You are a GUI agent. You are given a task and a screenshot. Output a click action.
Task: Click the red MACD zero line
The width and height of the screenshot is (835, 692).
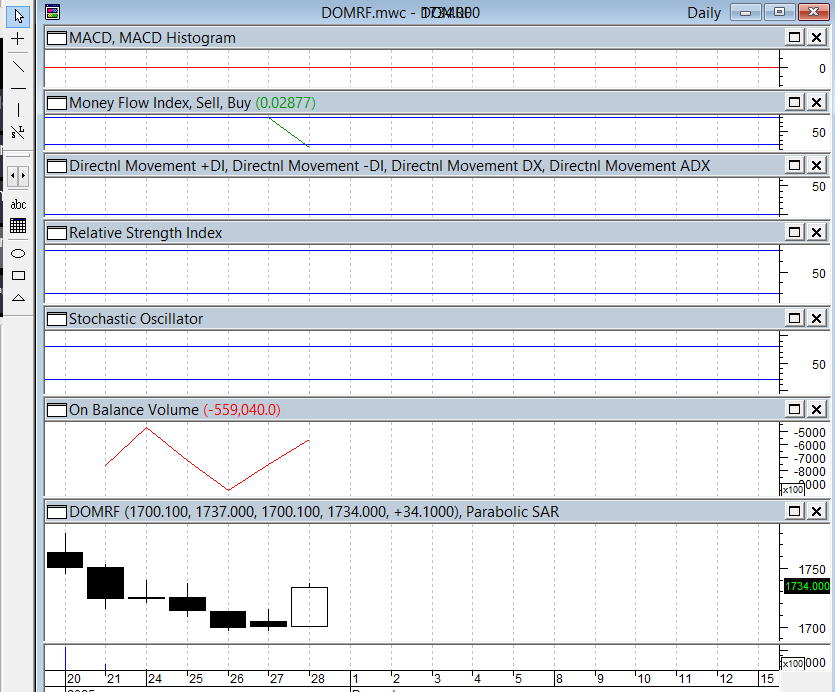point(412,68)
